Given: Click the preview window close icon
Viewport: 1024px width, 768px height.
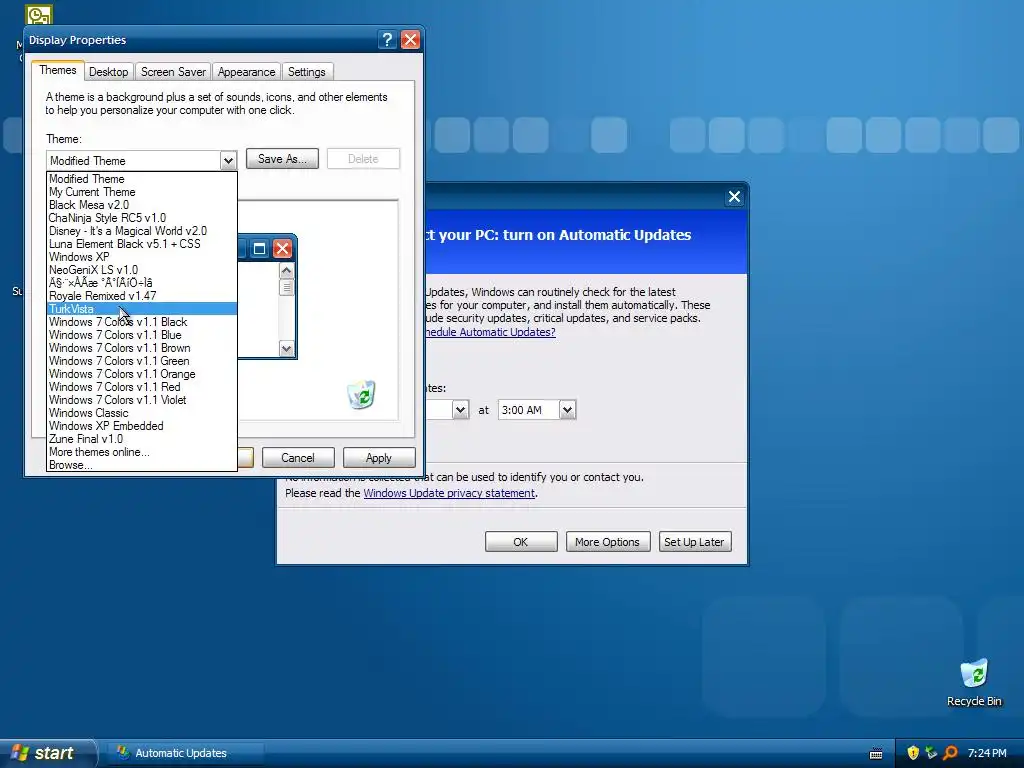Looking at the screenshot, I should (x=282, y=248).
